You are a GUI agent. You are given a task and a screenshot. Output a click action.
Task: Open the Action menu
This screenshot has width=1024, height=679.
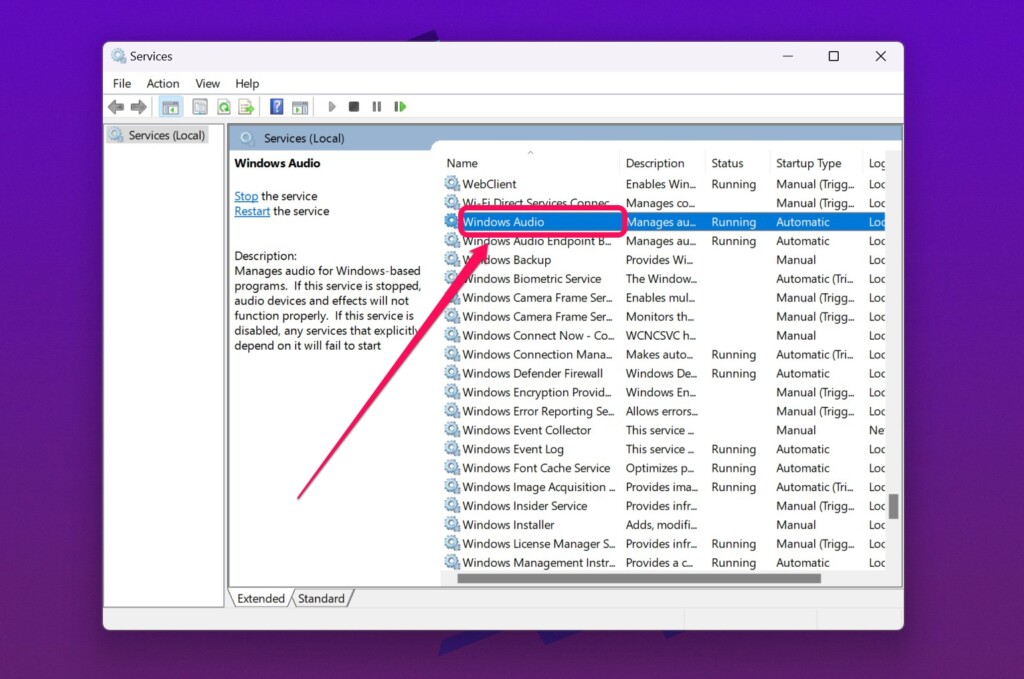163,84
